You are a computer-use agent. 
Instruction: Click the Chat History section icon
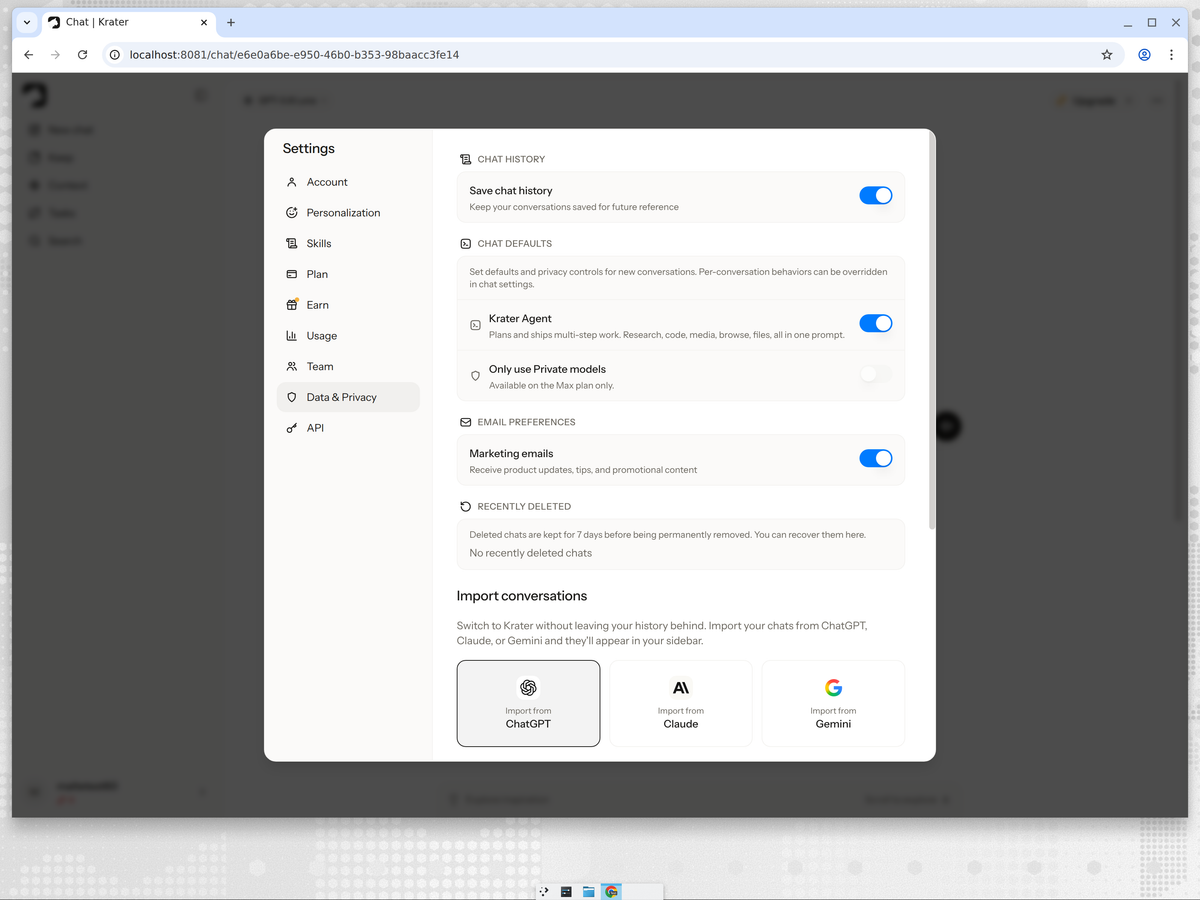[x=465, y=159]
